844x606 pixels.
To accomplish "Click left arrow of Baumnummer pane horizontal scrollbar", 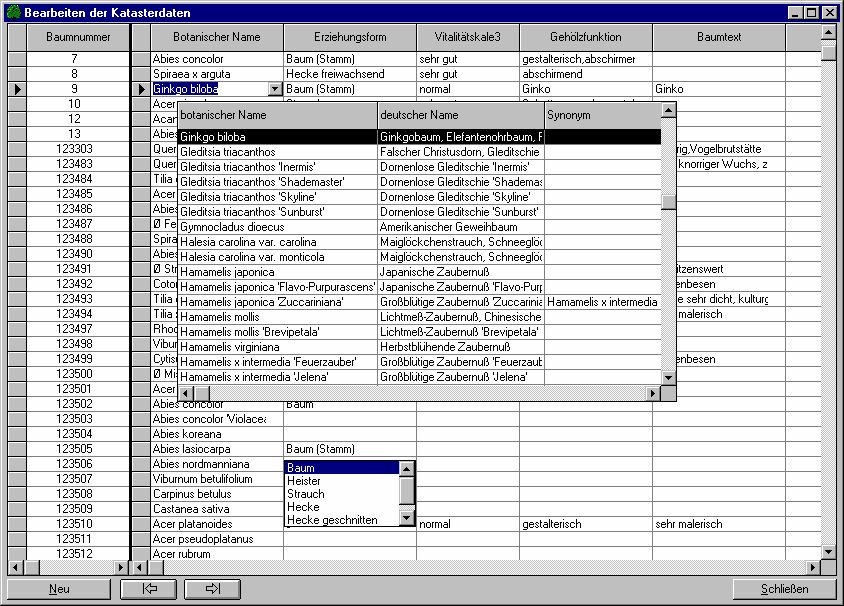I will click(x=15, y=567).
